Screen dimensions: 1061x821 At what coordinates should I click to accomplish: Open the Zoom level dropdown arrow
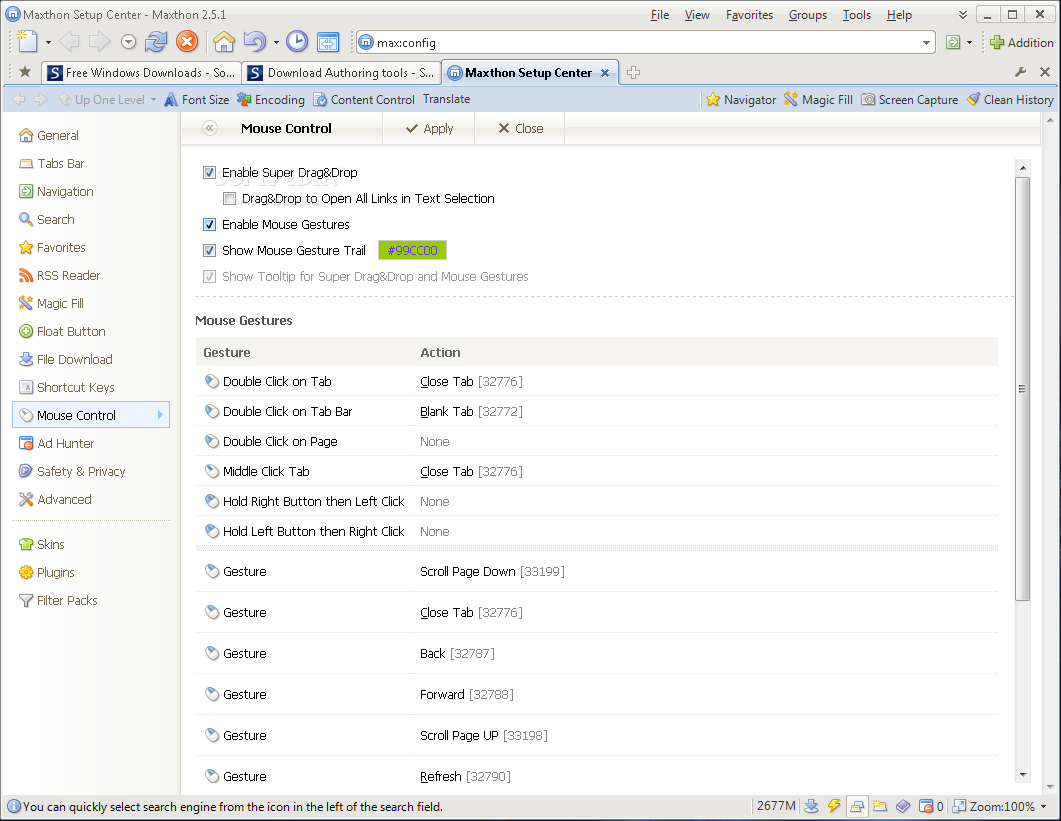click(x=1043, y=806)
